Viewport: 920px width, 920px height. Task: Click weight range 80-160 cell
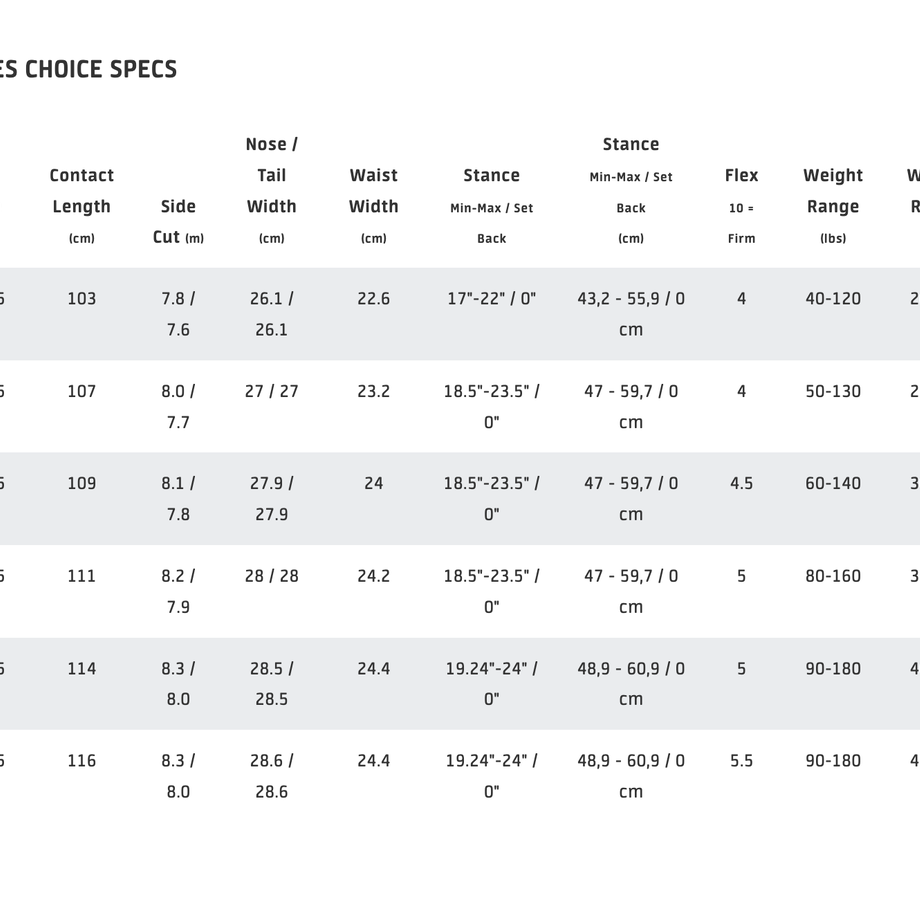pyautogui.click(x=833, y=576)
